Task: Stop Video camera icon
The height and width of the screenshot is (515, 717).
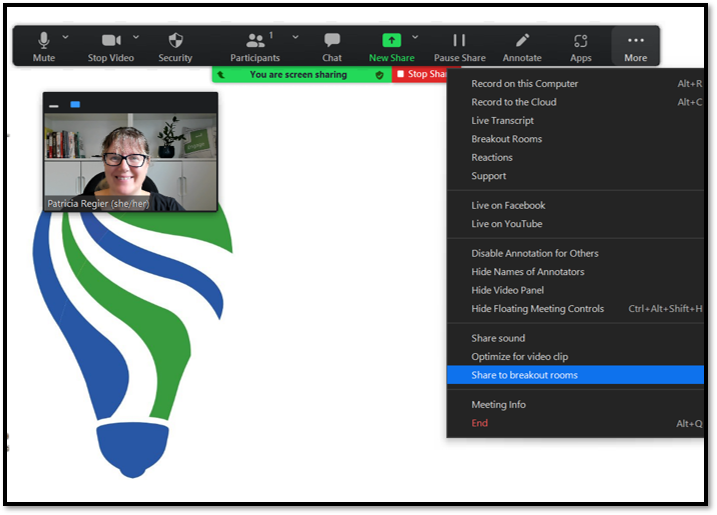Action: point(111,40)
